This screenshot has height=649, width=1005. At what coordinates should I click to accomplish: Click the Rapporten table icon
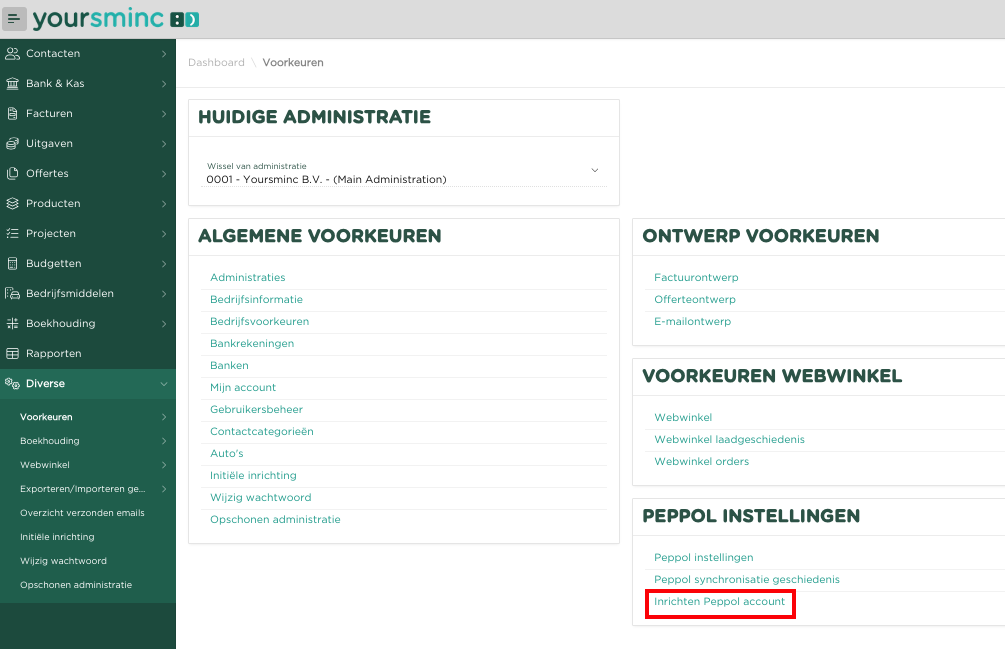coord(13,353)
